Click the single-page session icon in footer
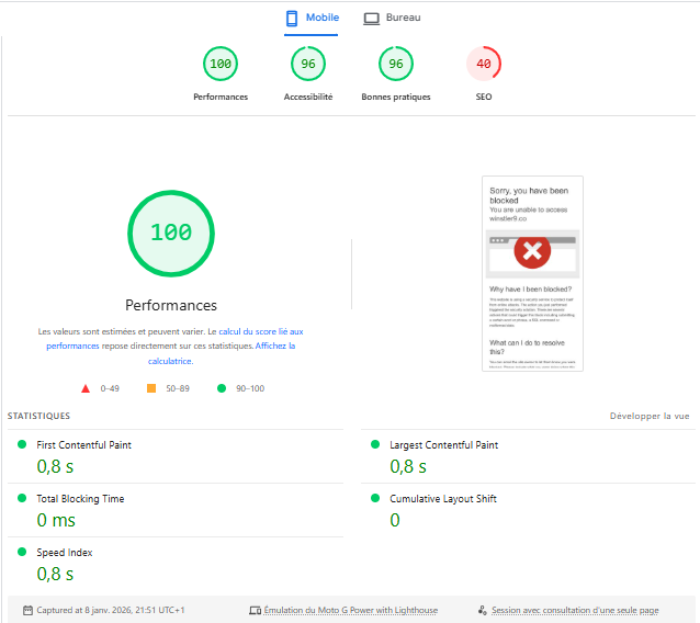The image size is (700, 623). click(482, 610)
